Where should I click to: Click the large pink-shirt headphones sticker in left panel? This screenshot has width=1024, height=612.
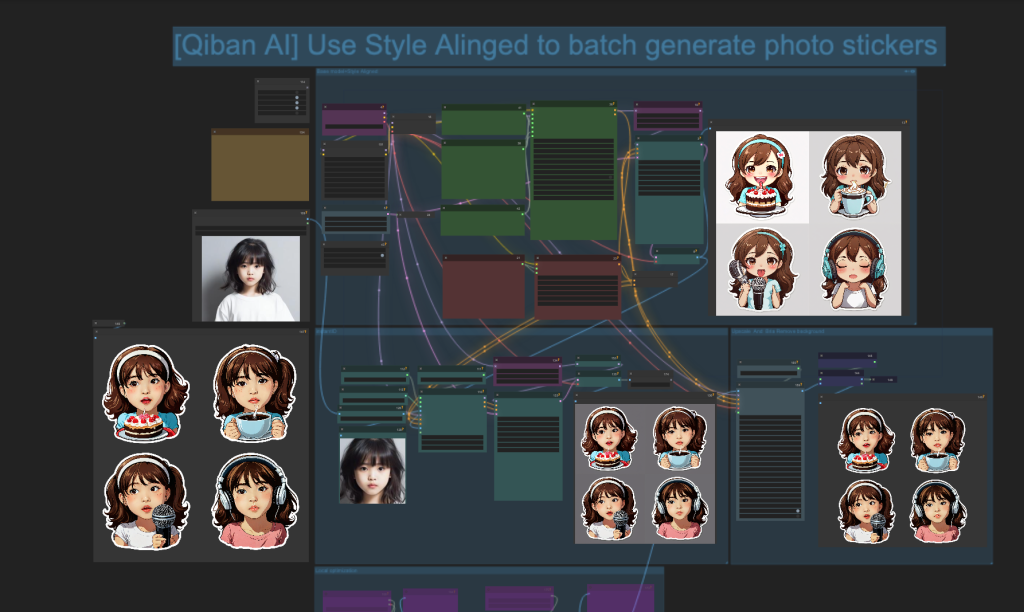click(x=255, y=501)
